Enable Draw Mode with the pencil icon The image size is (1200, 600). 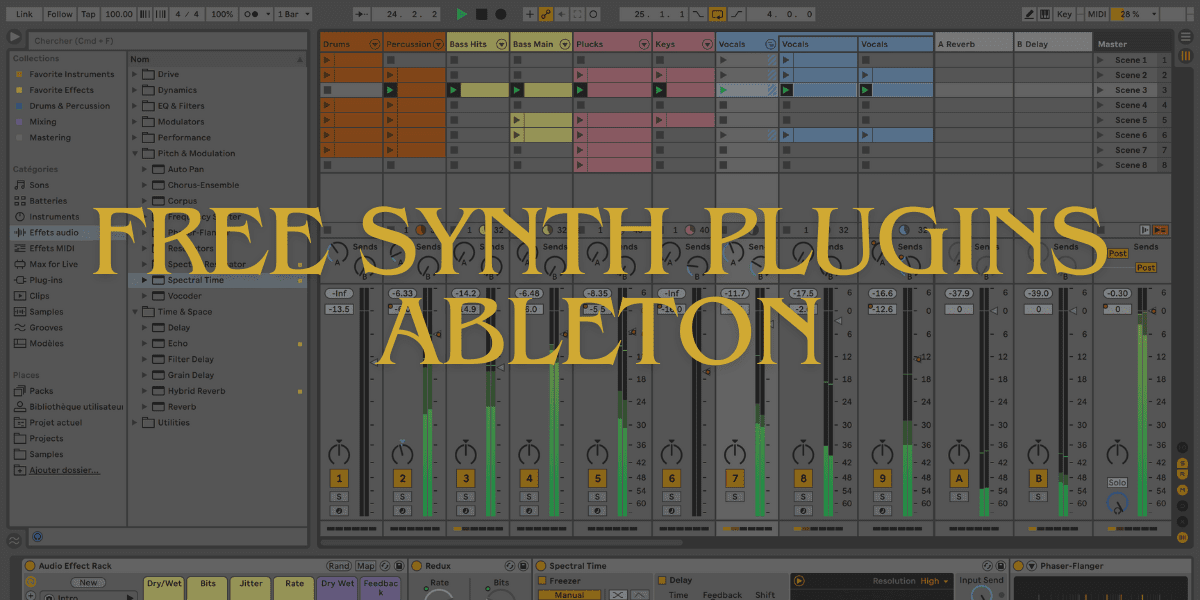click(1030, 15)
